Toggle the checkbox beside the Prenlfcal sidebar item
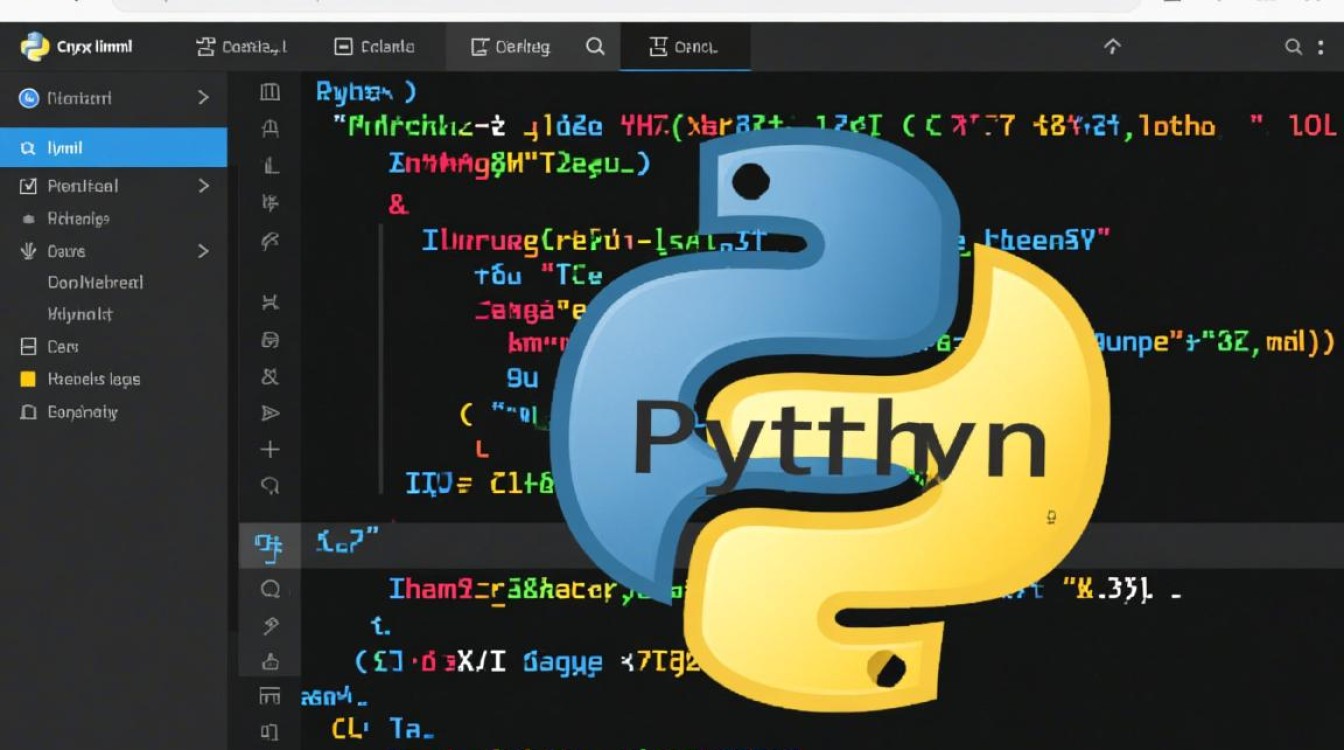 click(28, 186)
